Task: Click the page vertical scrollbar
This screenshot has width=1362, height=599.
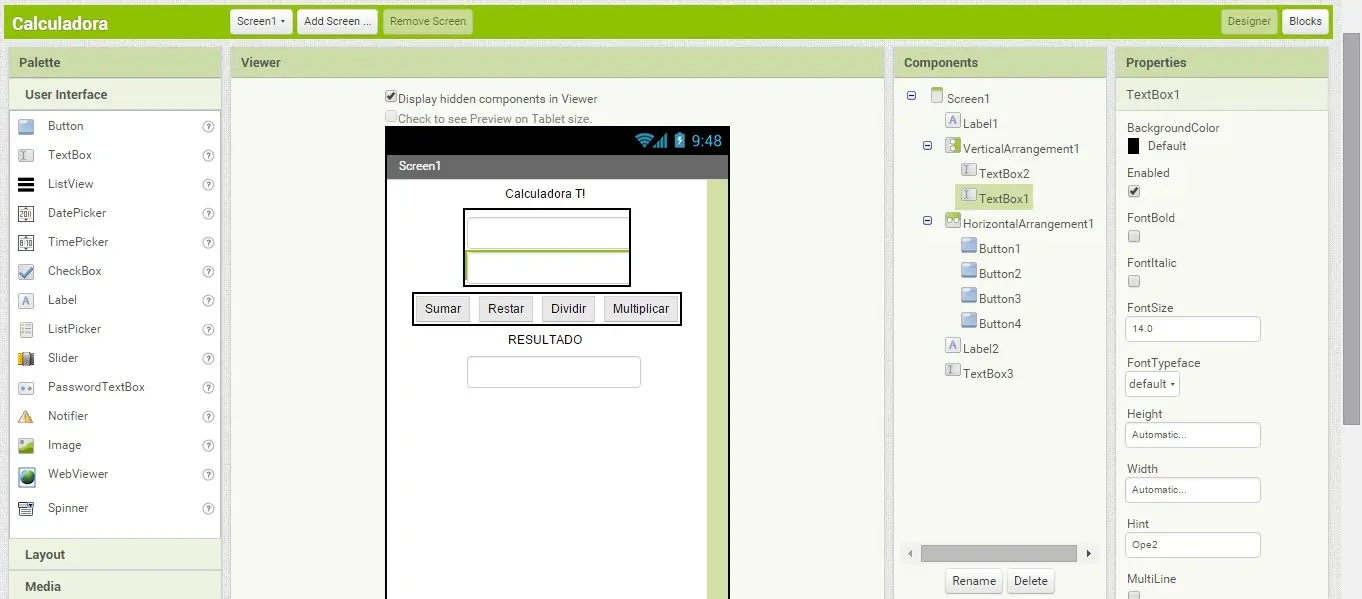Action: pos(1351,230)
